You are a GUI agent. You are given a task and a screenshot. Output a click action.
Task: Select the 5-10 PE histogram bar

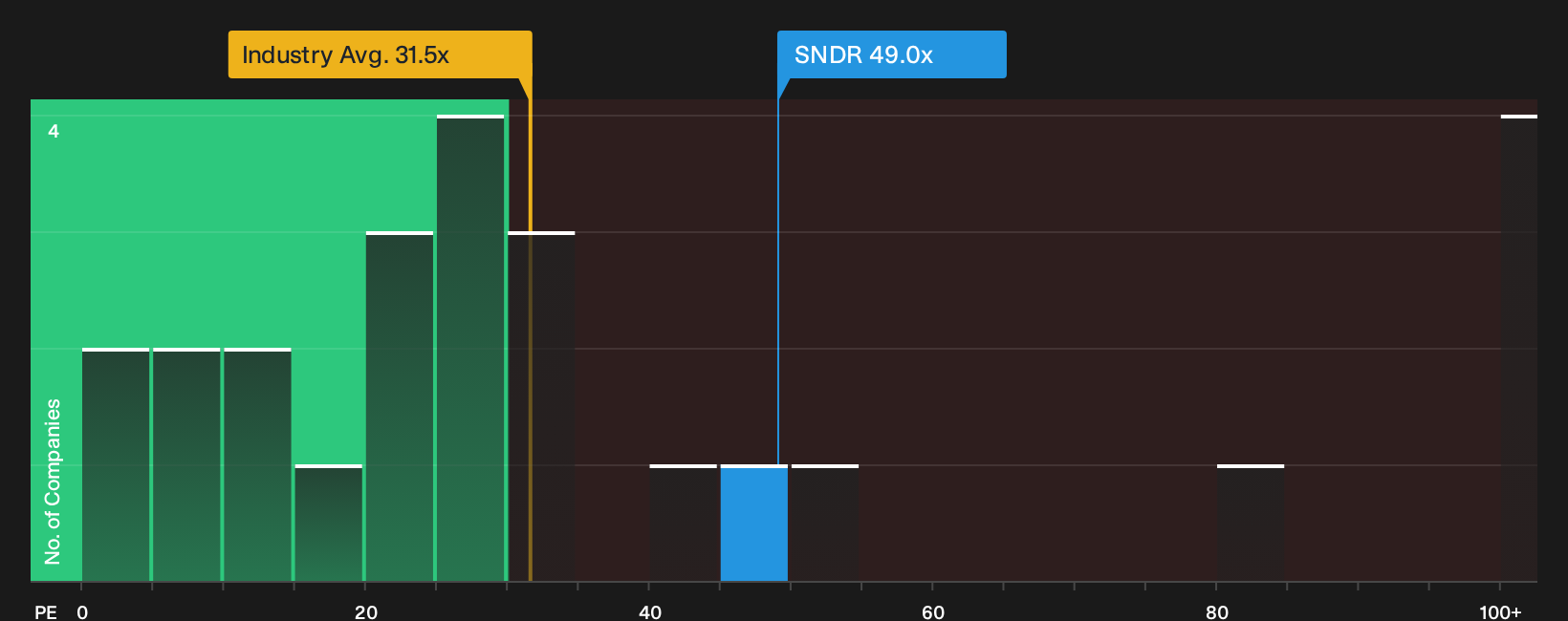(x=186, y=465)
